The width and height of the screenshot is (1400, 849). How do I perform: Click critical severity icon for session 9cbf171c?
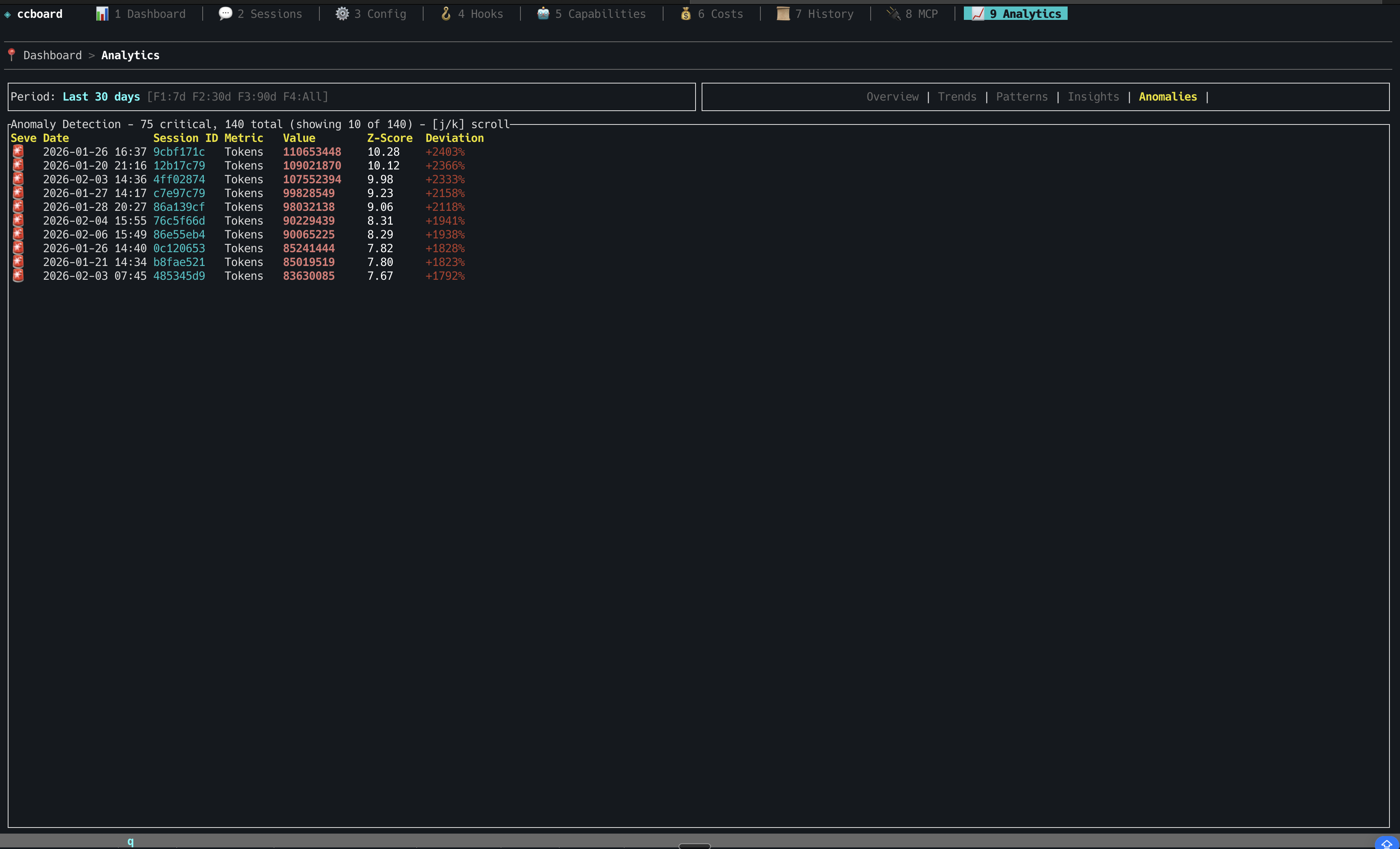18,152
